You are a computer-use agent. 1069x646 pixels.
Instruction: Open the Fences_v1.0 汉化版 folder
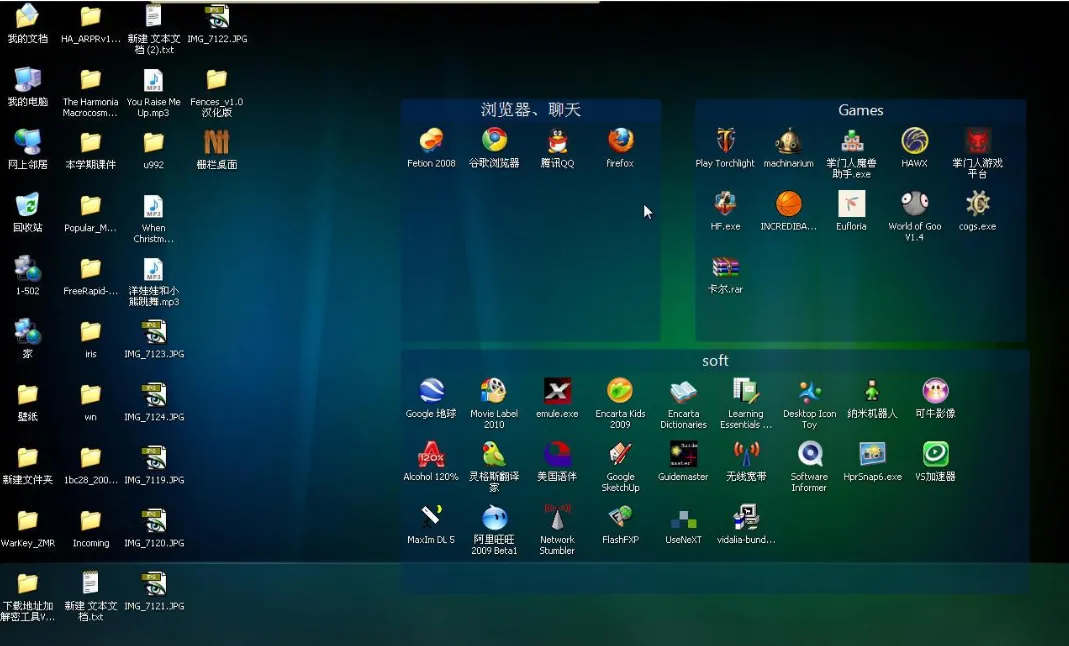pos(217,79)
